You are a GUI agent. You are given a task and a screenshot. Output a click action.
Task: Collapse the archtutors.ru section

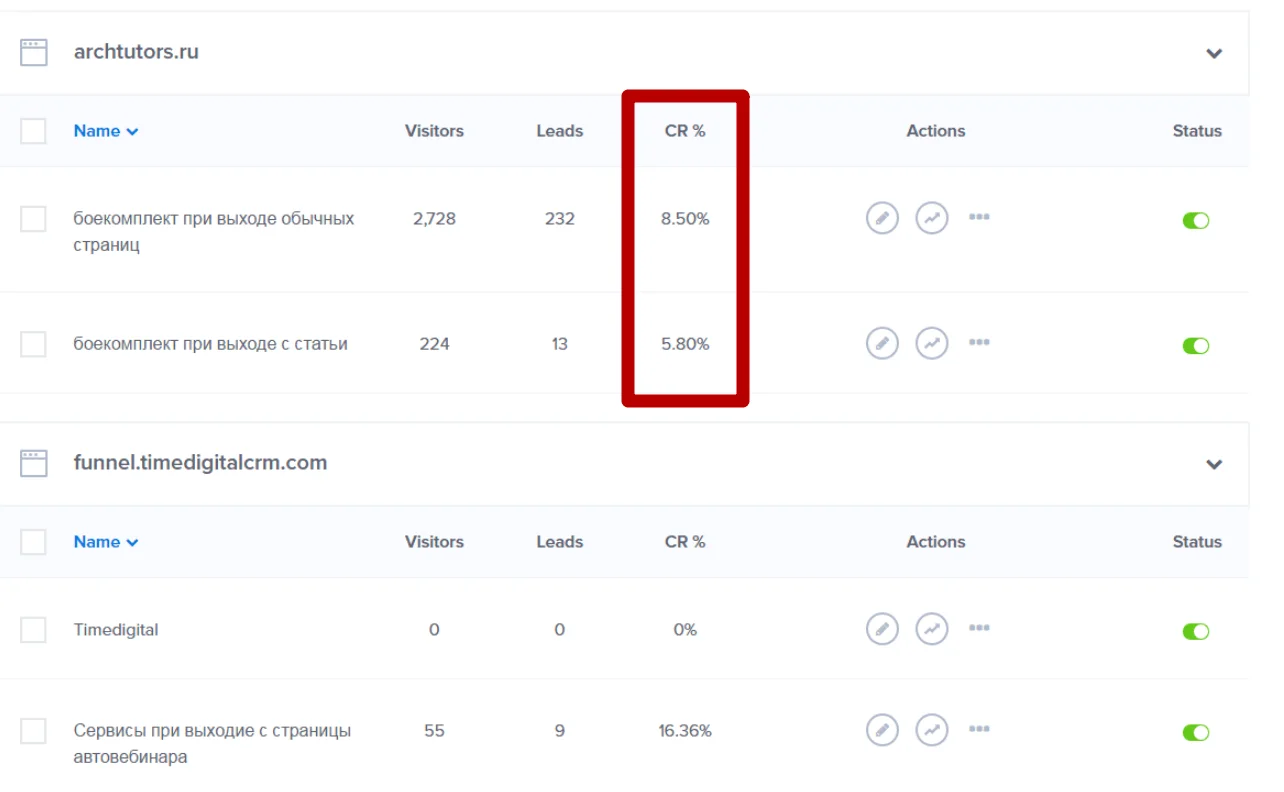coord(1214,53)
